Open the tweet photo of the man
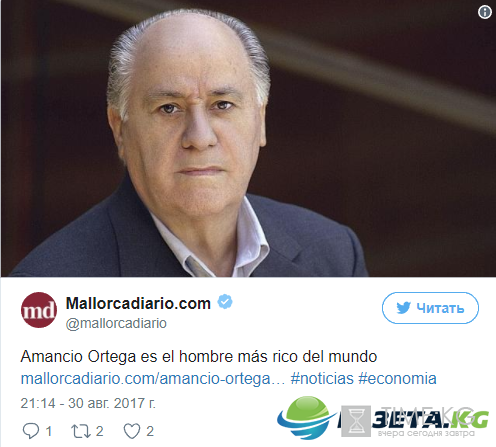 coord(248,138)
